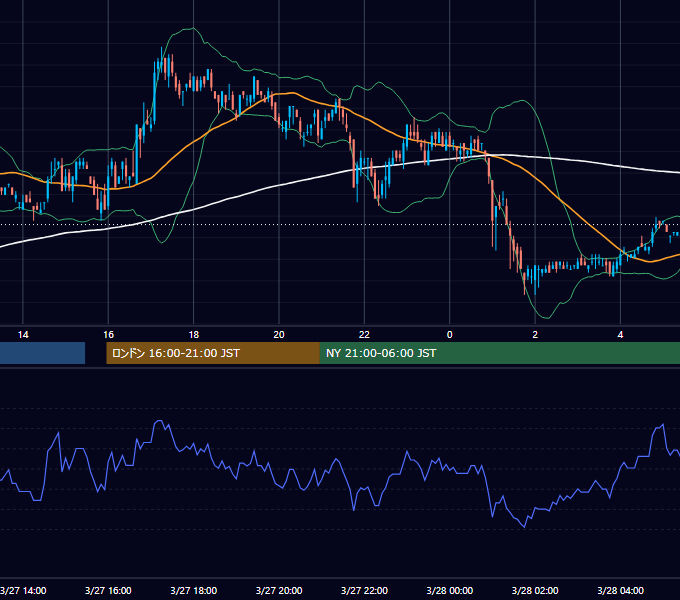
Task: Click the 20 hour axis label
Action: coord(279,335)
